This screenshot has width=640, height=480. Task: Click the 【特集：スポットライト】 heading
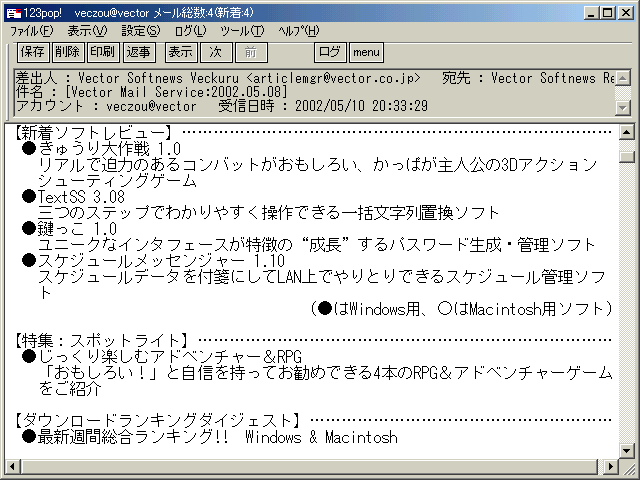coord(100,341)
